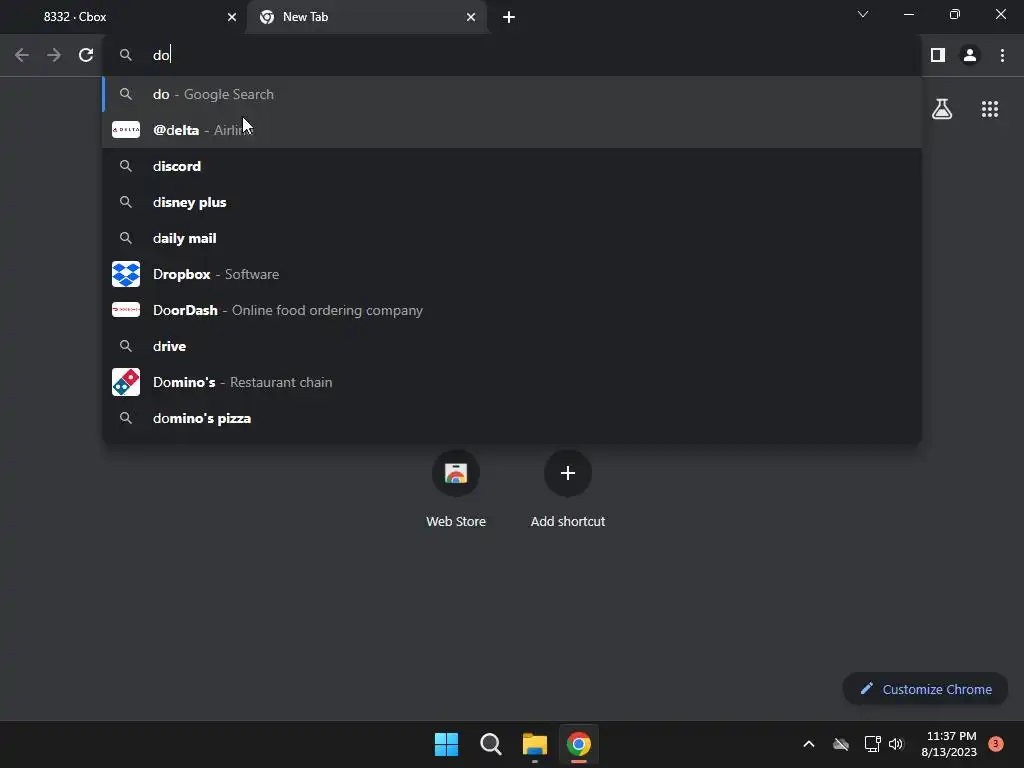The width and height of the screenshot is (1024, 768).
Task: Open the Google apps grid
Action: click(x=990, y=109)
